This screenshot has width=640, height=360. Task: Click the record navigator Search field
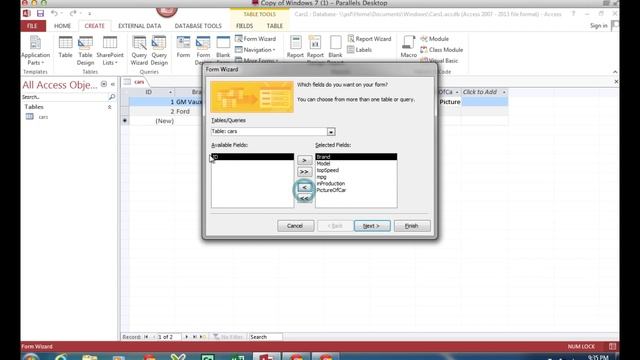point(266,337)
